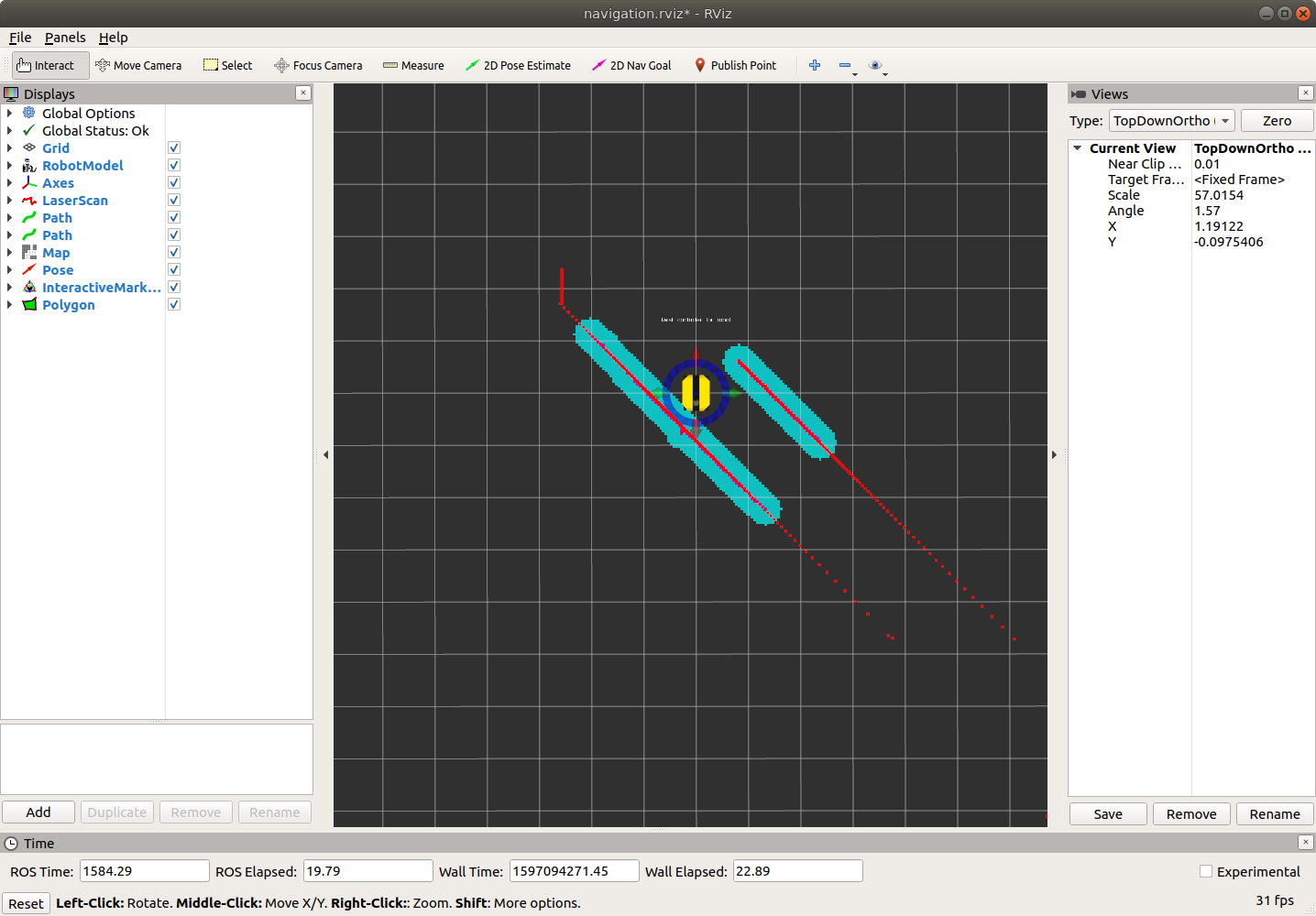Pick the Measure tool
Image resolution: width=1316 pixels, height=916 pixels.
click(x=413, y=66)
